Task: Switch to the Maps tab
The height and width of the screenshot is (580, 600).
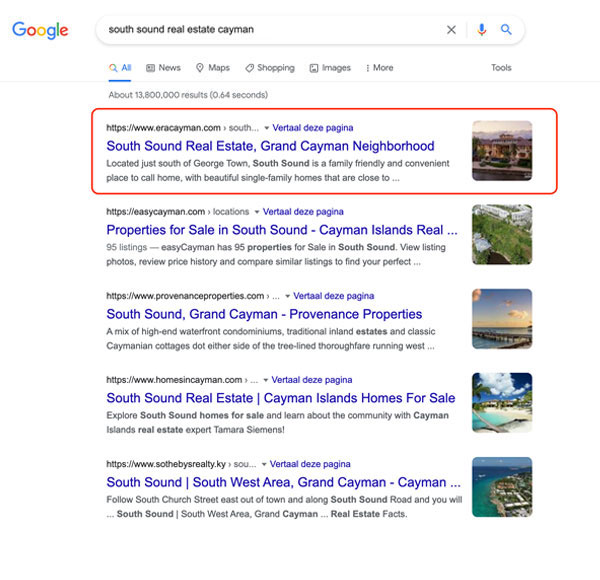Action: 213,68
